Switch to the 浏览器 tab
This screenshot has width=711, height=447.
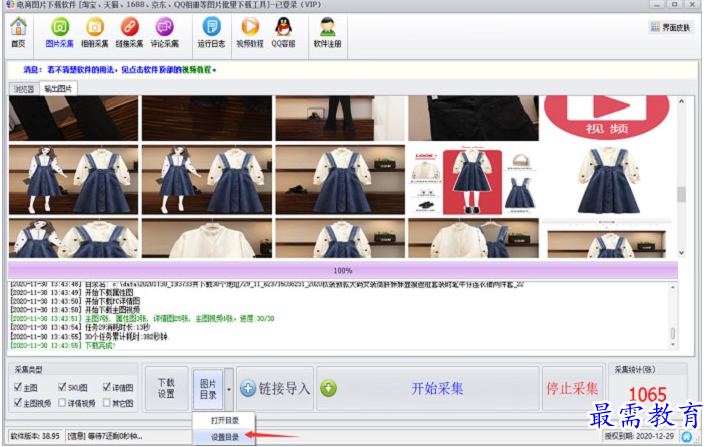[x=24, y=89]
